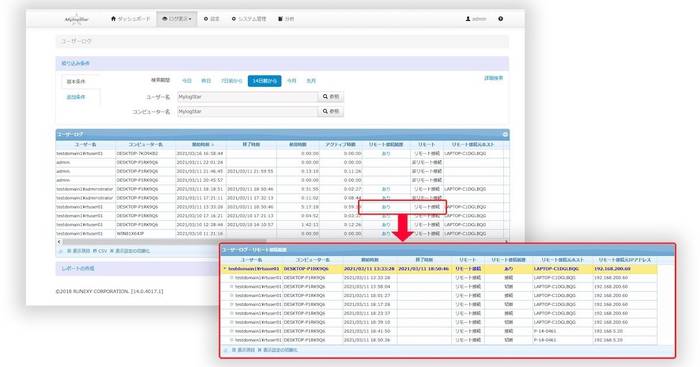Screen dimensions: 700x367
Task: Set search period to 昨日
Action: pyautogui.click(x=206, y=81)
